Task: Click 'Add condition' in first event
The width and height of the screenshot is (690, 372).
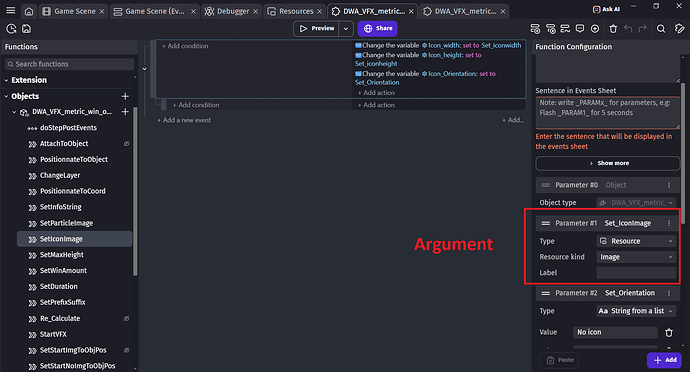Action: pos(185,46)
